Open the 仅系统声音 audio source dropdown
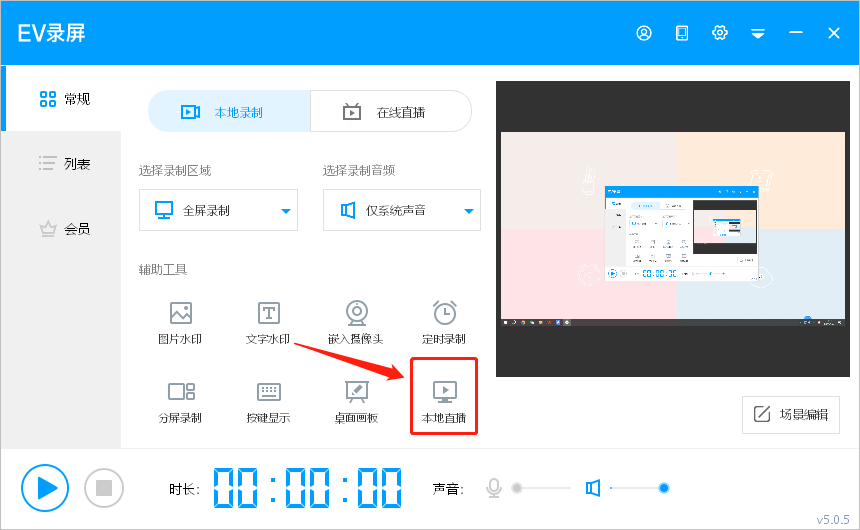Viewport: 860px width, 530px height. [x=468, y=211]
